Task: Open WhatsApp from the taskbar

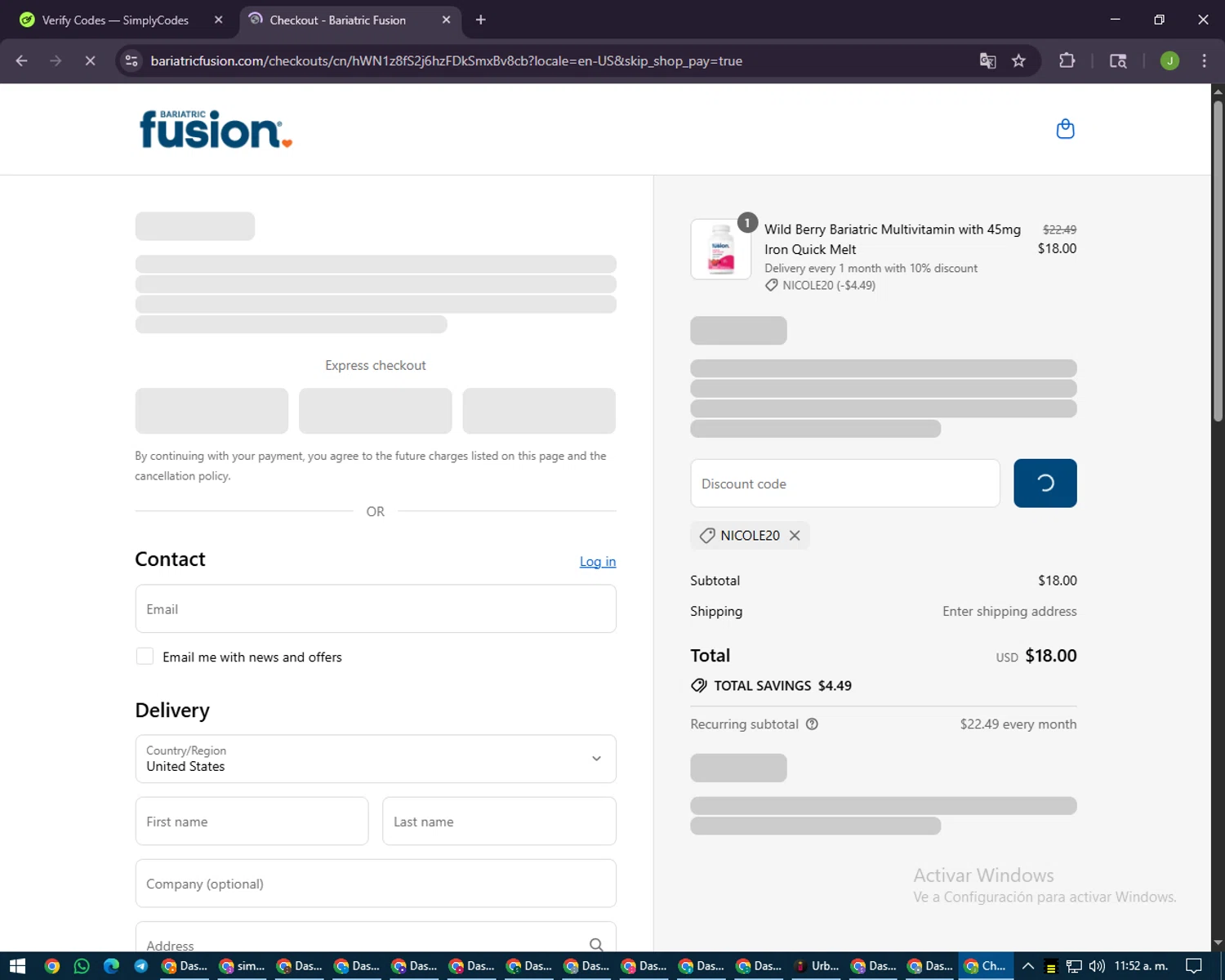Action: (82, 966)
